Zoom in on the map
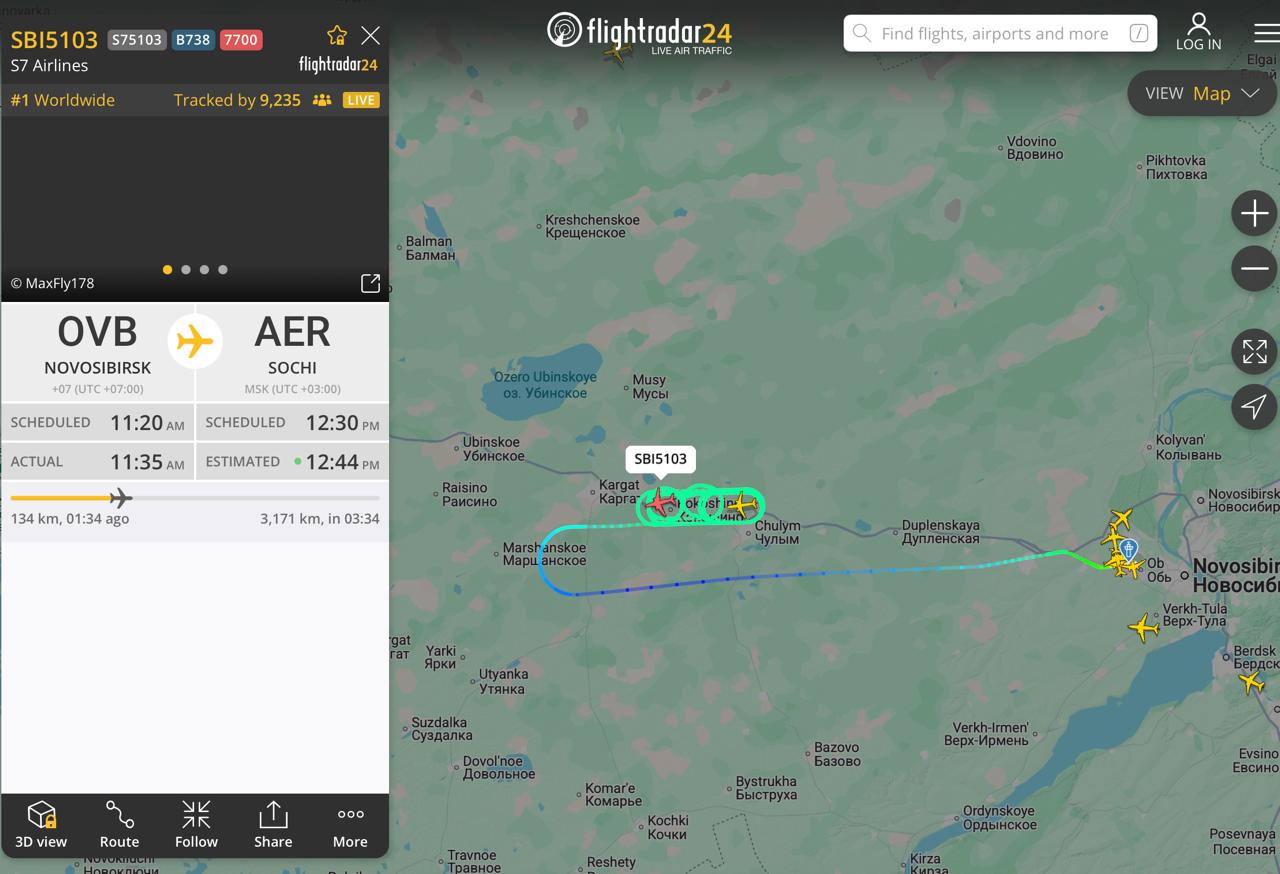The width and height of the screenshot is (1280, 874). [1254, 213]
